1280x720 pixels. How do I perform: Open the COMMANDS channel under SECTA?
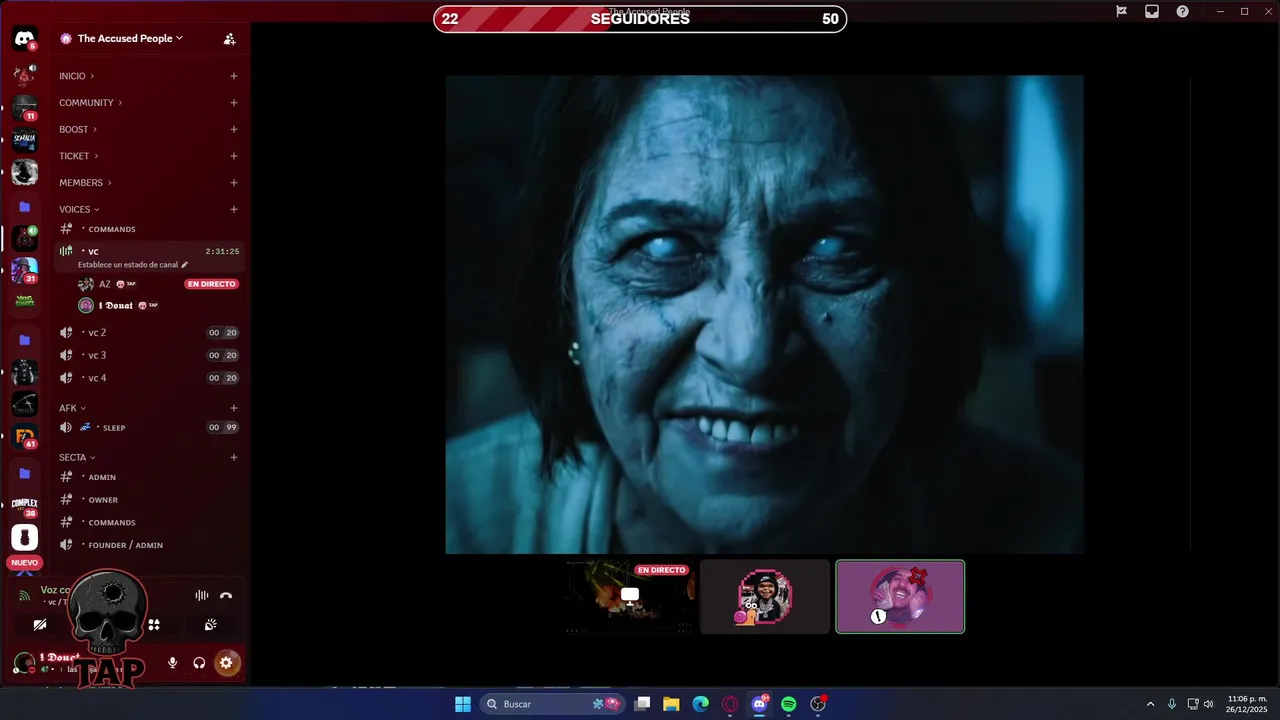[149, 522]
